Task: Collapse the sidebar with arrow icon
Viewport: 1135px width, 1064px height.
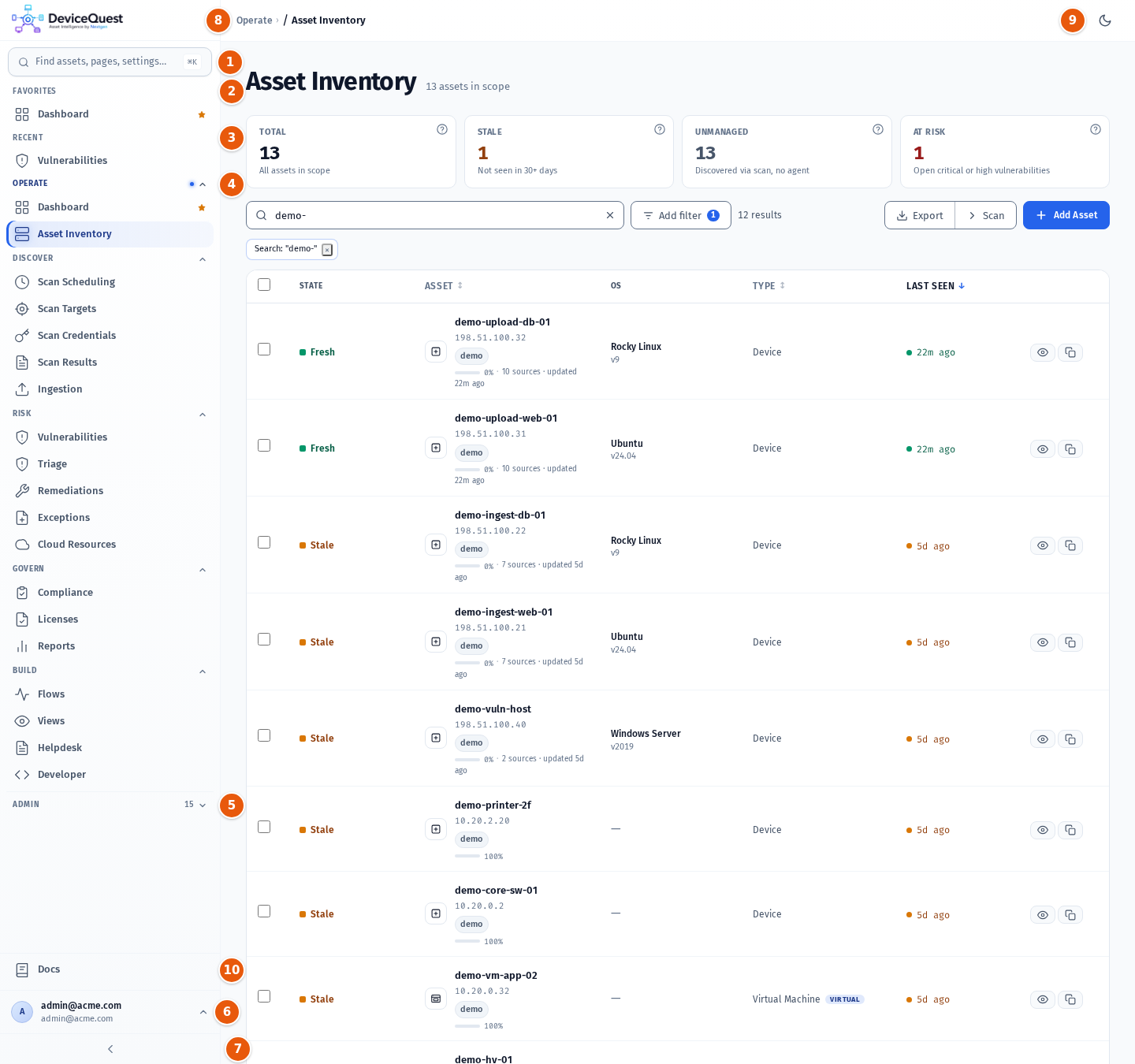Action: point(110,1049)
